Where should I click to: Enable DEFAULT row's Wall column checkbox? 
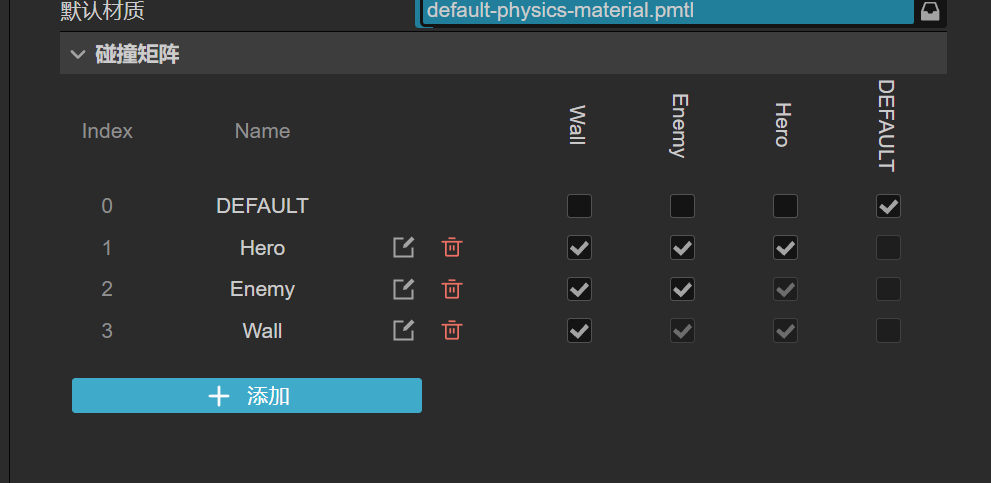579,206
